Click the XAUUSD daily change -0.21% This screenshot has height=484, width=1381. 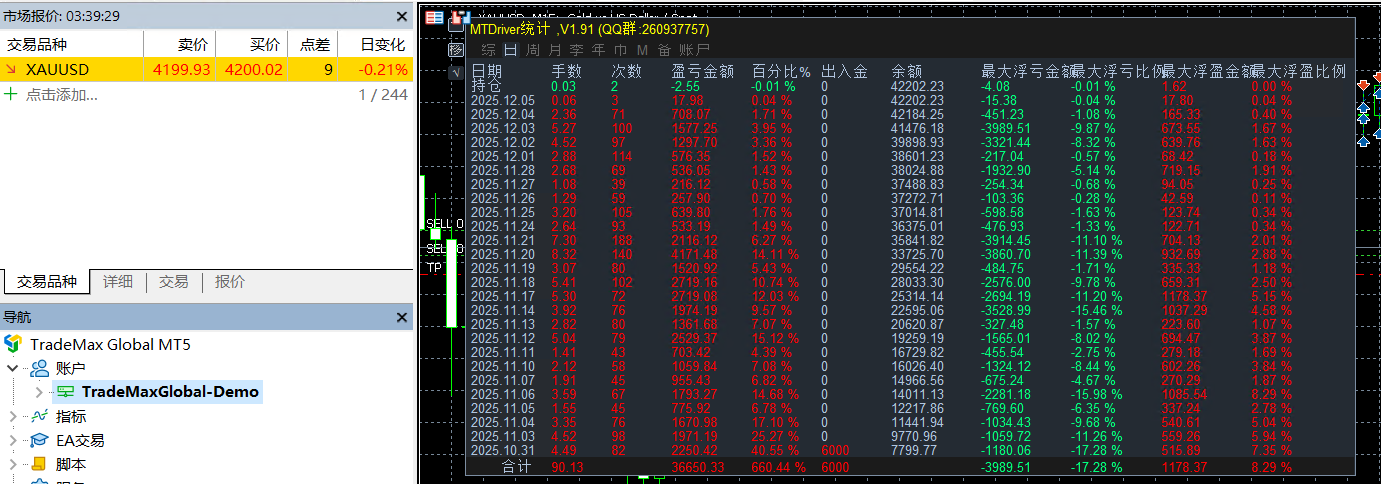(x=383, y=70)
